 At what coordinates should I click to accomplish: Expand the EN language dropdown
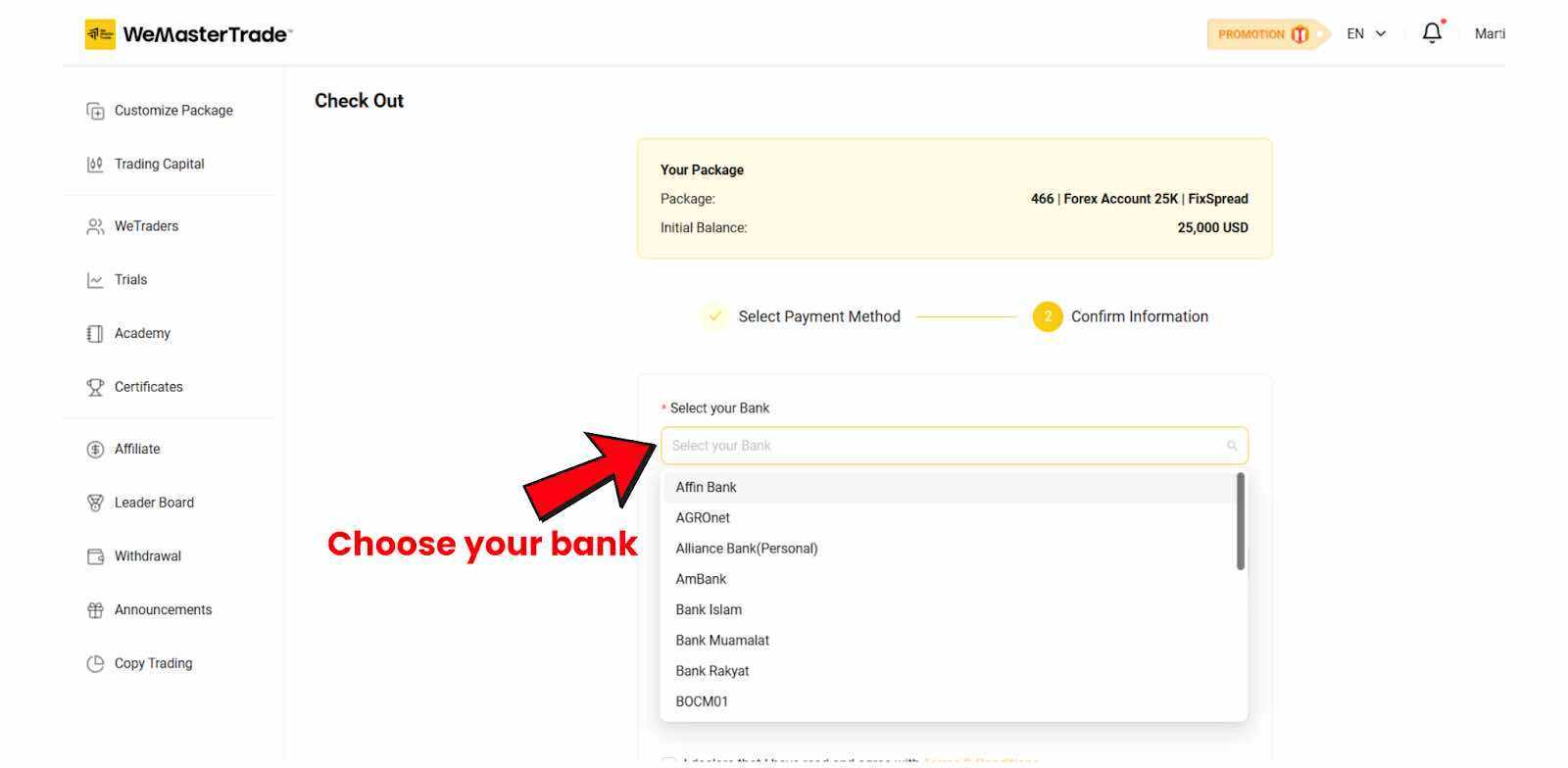click(x=1366, y=34)
